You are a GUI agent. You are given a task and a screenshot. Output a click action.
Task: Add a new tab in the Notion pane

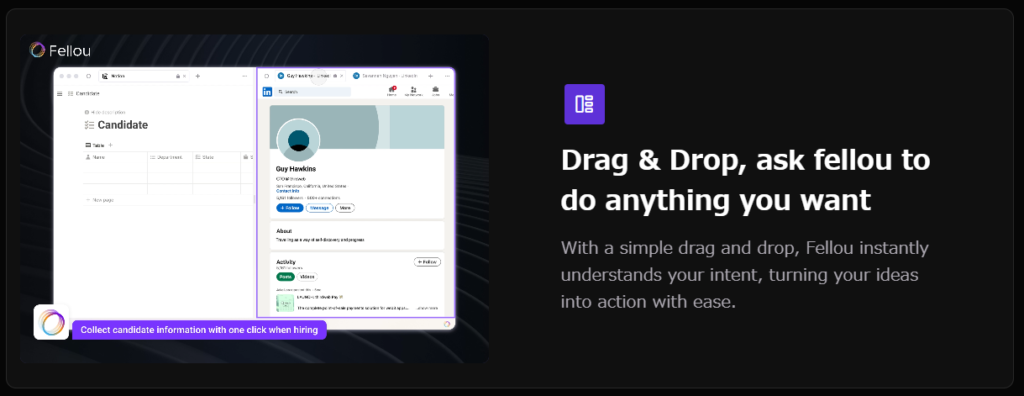pos(198,76)
